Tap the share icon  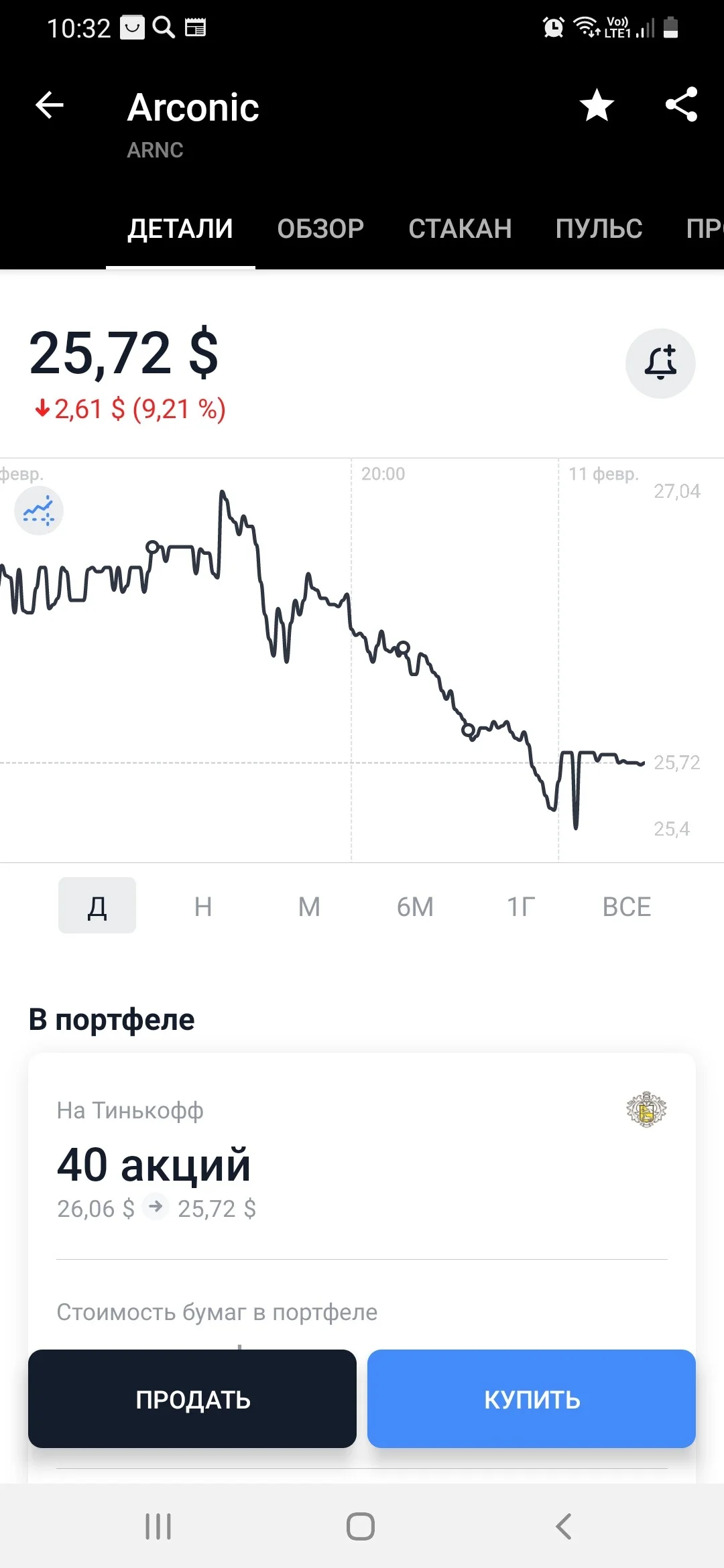click(682, 105)
